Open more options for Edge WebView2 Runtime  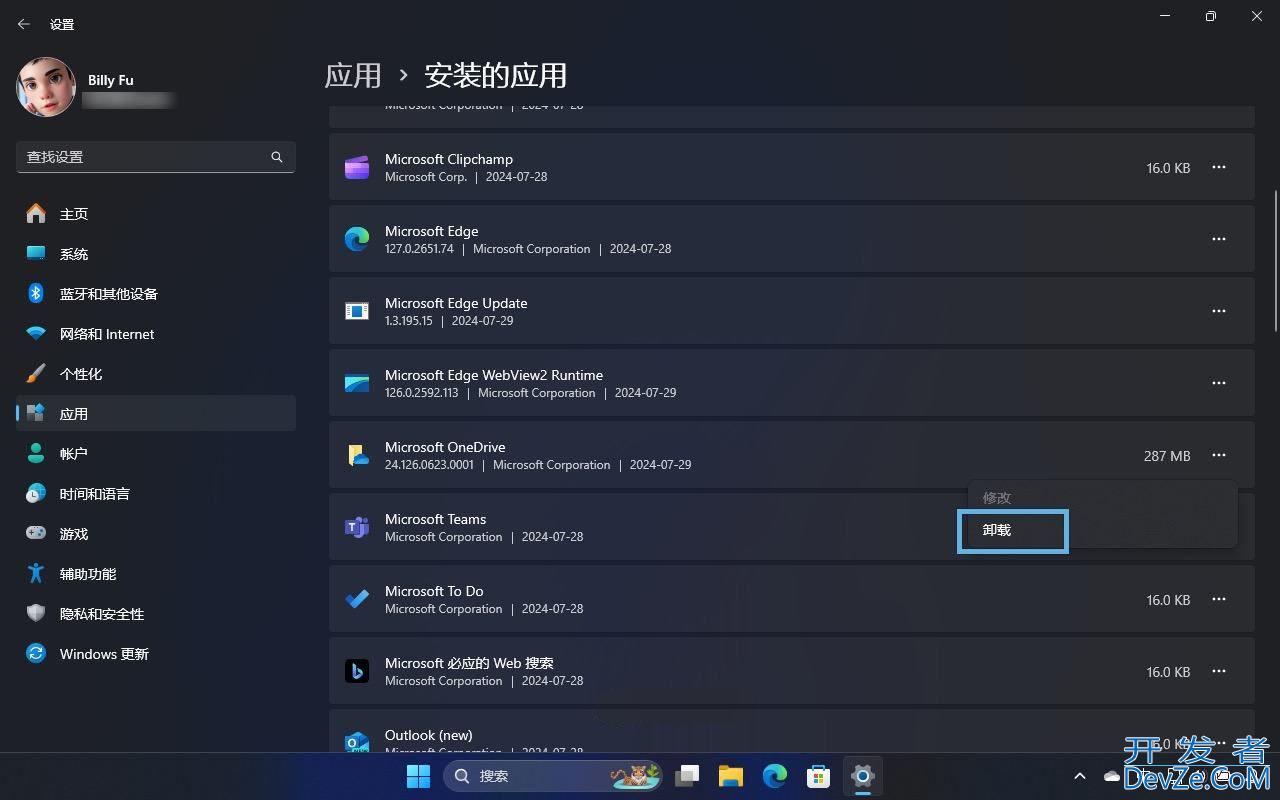(1219, 383)
